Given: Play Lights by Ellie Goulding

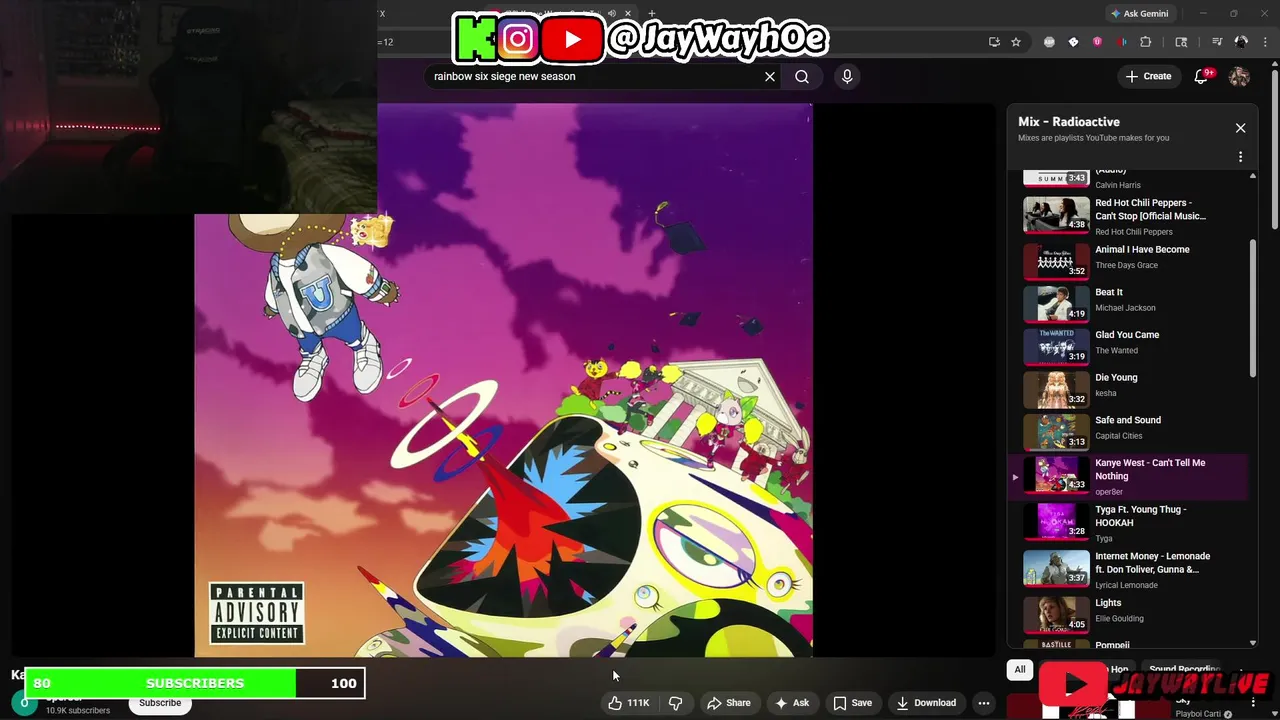Looking at the screenshot, I should pos(1130,613).
